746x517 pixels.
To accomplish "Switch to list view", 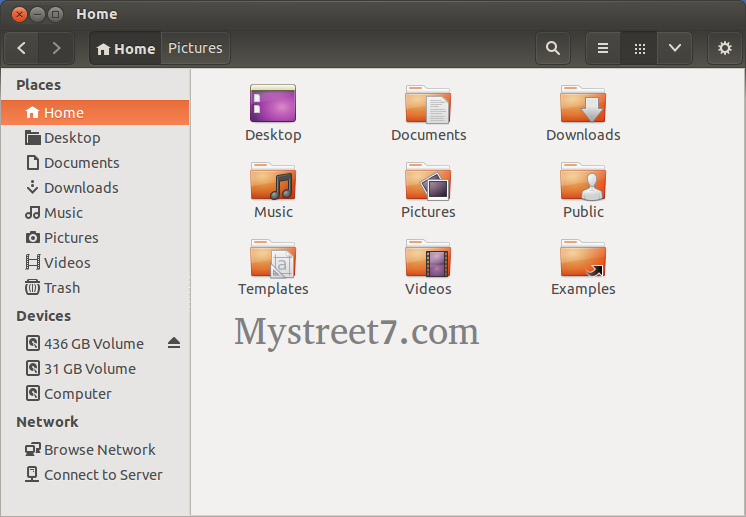I will point(603,48).
